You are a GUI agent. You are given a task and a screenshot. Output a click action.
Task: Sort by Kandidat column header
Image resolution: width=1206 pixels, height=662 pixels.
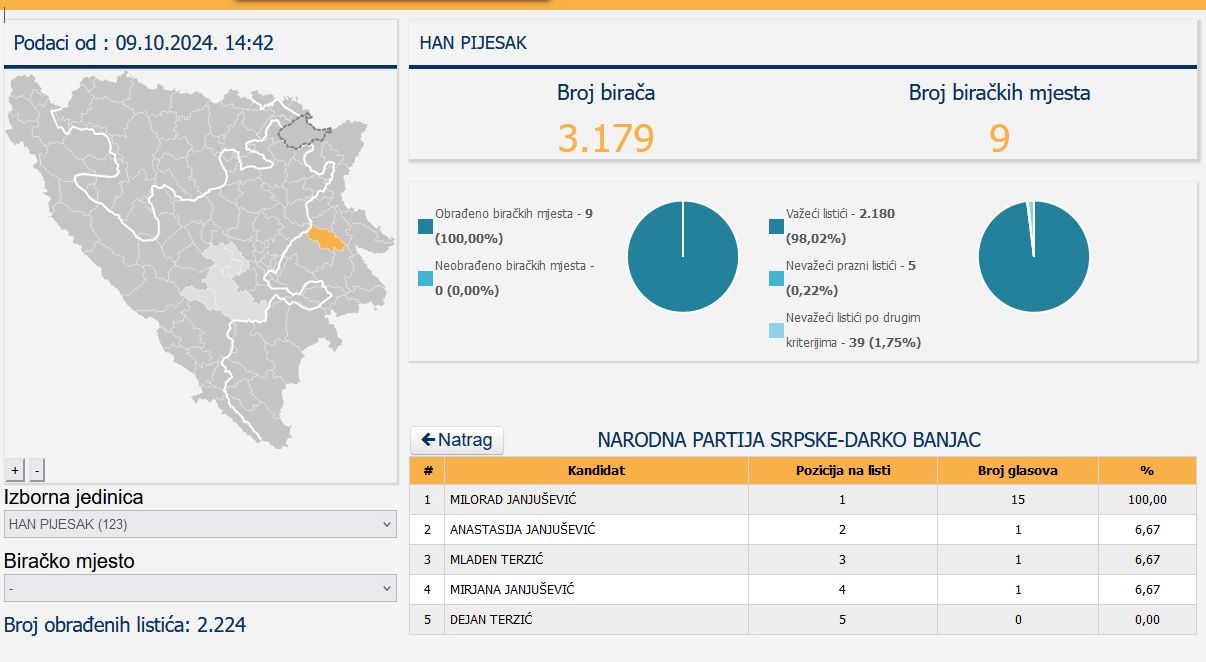[596, 470]
